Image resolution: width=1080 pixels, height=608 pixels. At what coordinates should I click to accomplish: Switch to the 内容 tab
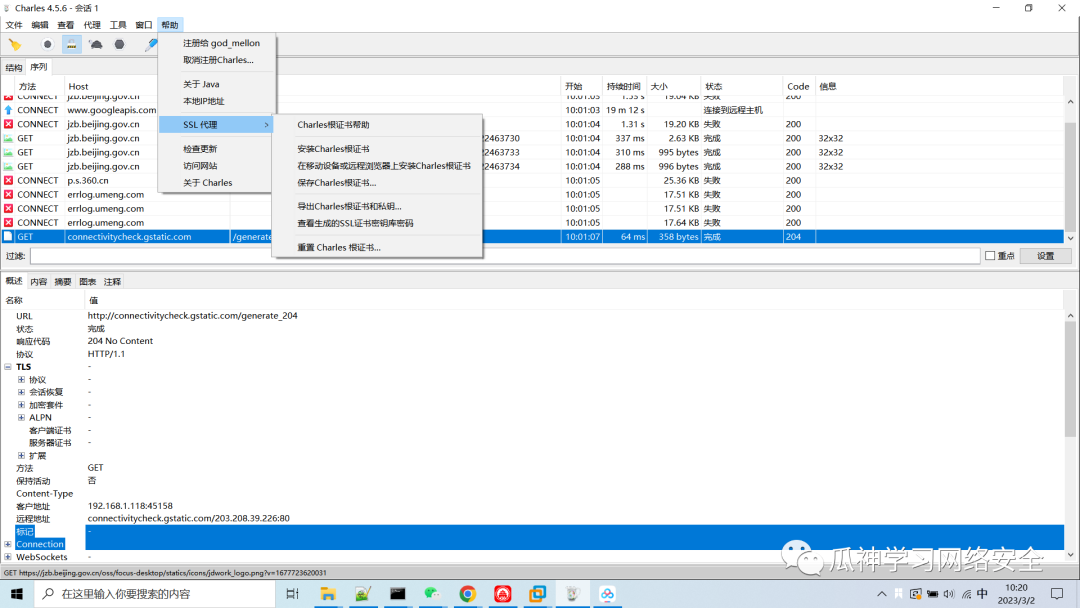[39, 282]
